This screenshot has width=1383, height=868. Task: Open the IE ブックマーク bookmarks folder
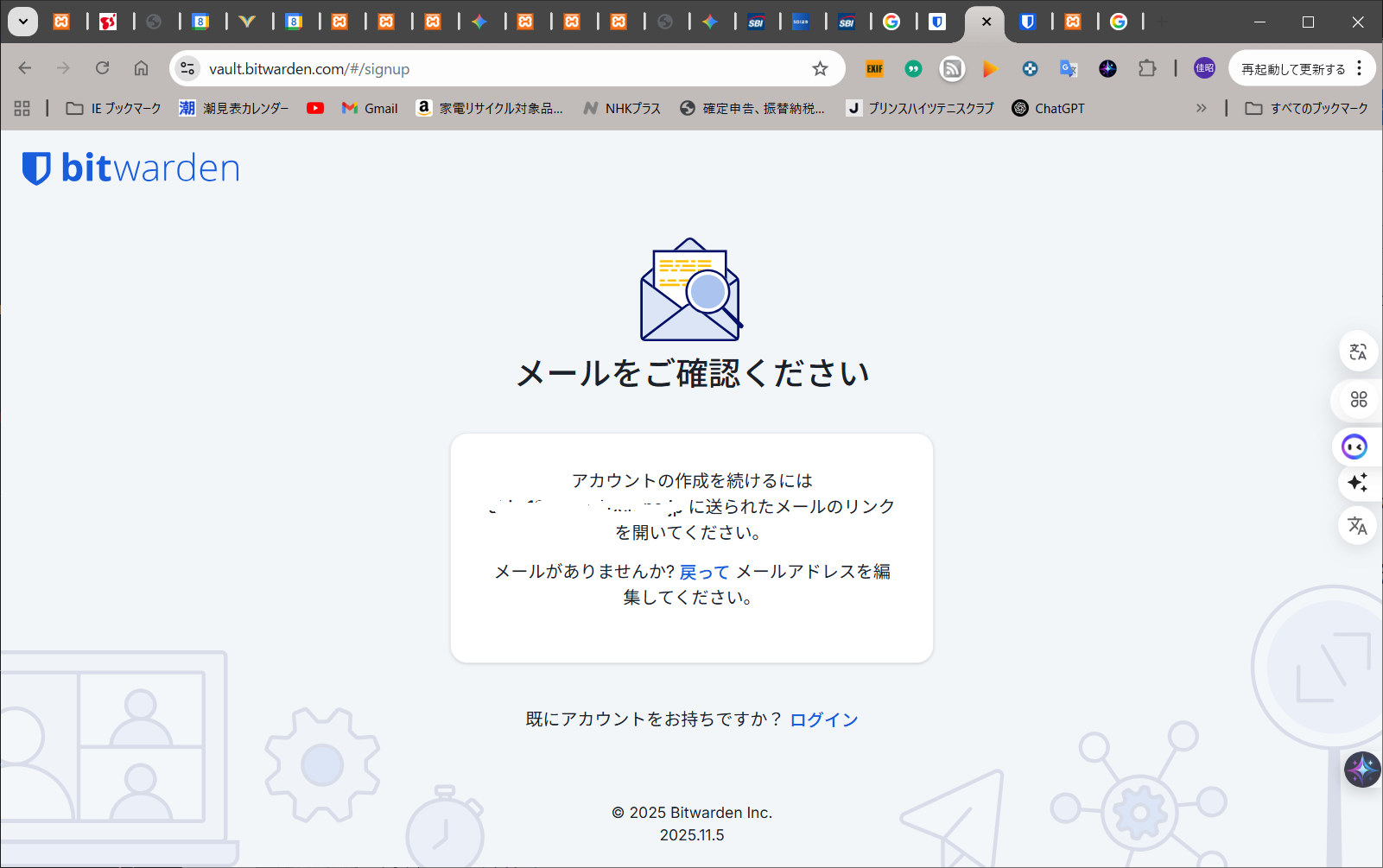114,108
